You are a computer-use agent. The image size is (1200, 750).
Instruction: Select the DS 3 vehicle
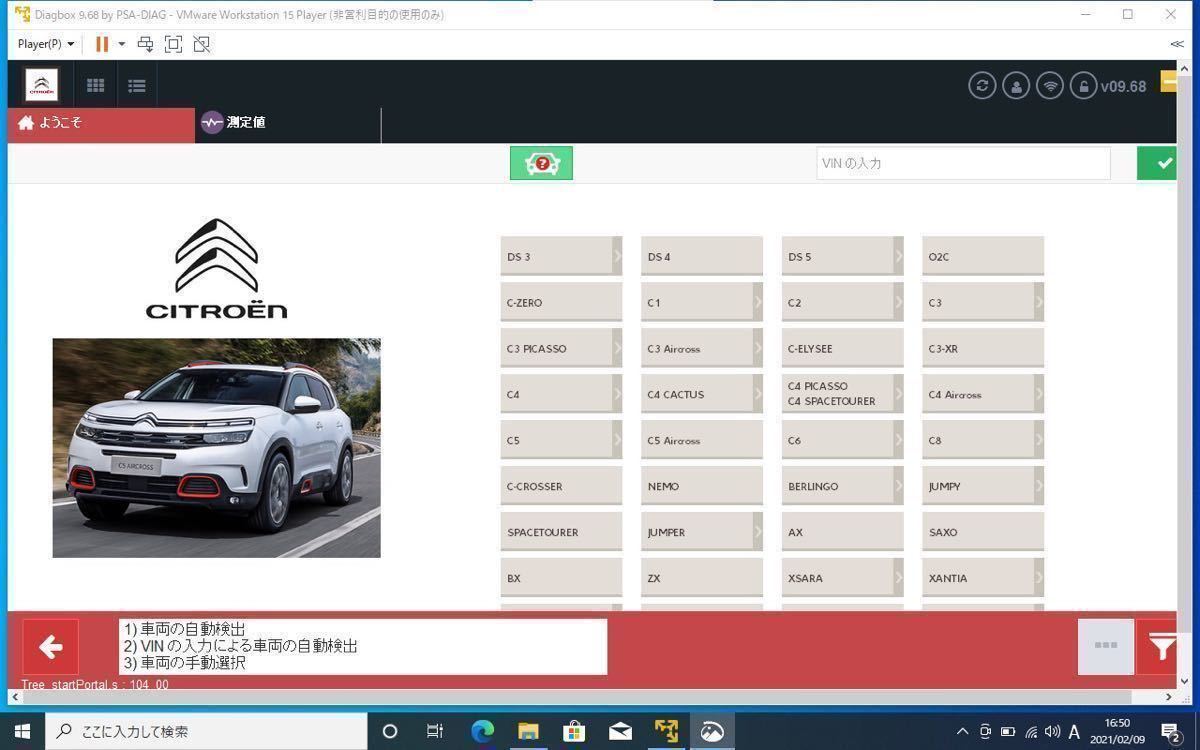561,257
